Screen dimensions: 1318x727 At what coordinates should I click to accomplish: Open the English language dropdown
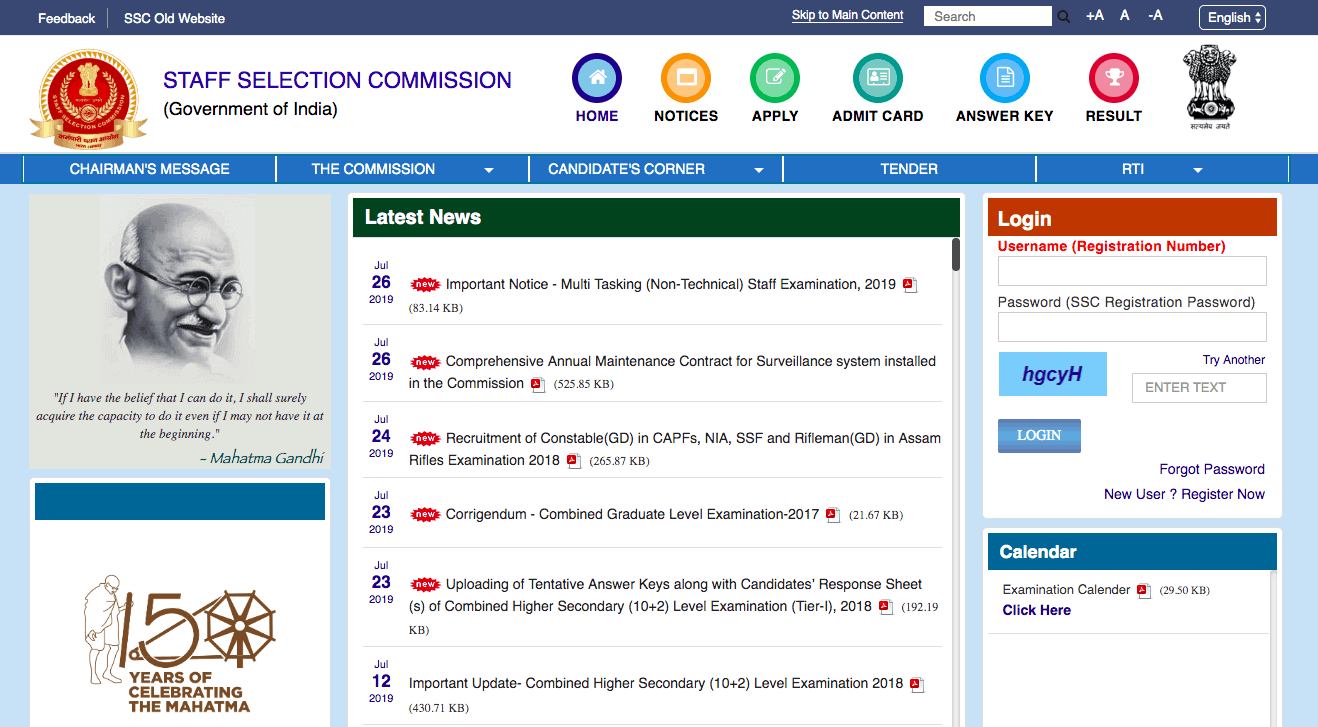pos(1232,17)
